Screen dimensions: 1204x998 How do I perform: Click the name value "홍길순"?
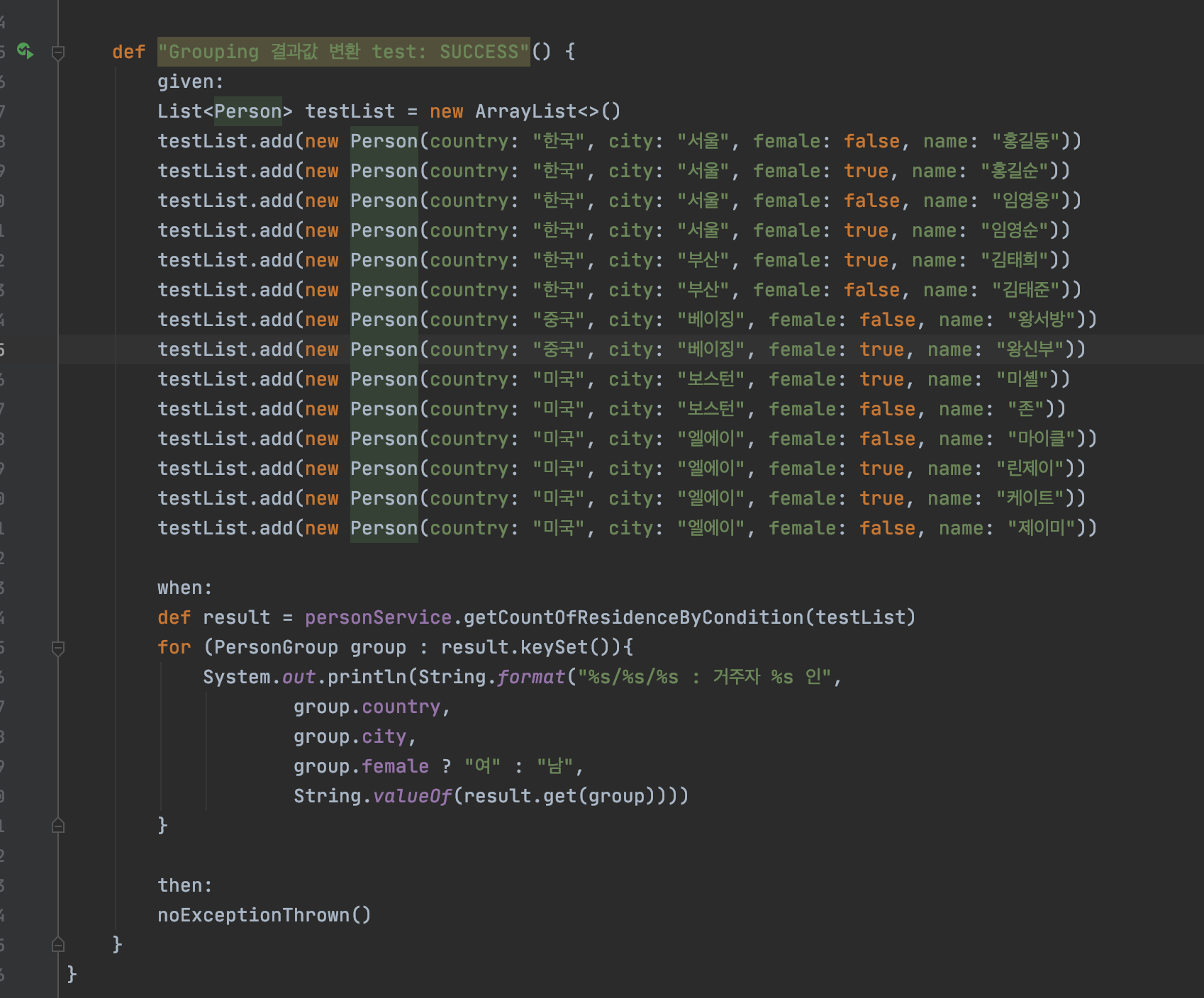(x=1015, y=171)
